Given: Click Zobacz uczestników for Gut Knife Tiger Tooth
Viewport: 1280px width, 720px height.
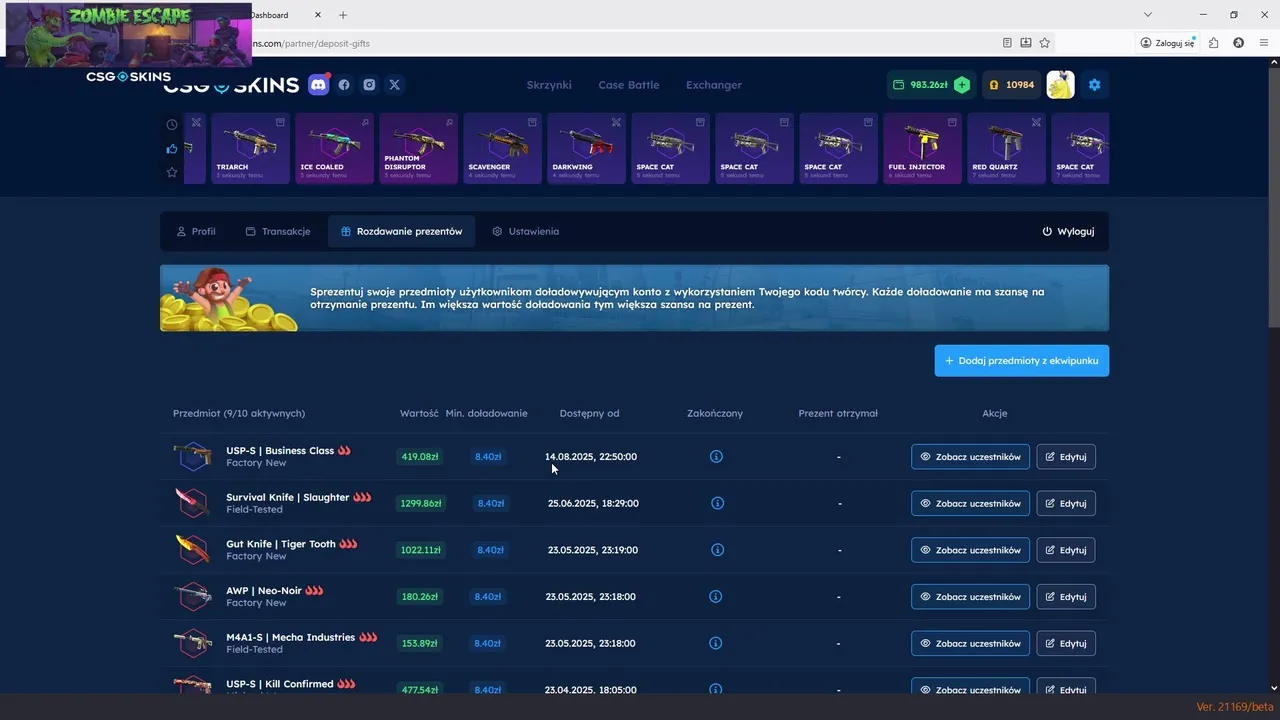Looking at the screenshot, I should 970,550.
